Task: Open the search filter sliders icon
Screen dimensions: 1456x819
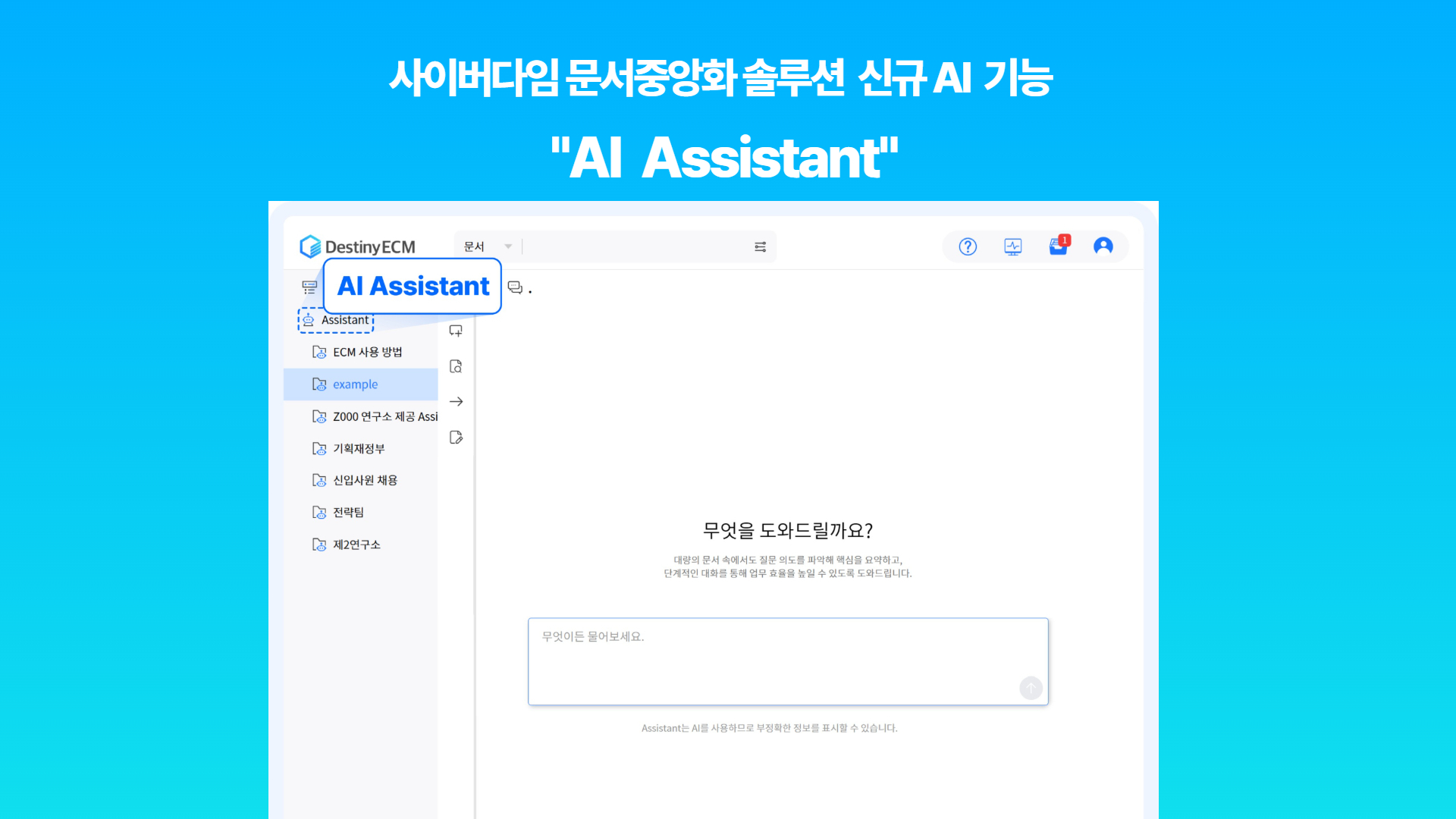Action: [x=760, y=246]
